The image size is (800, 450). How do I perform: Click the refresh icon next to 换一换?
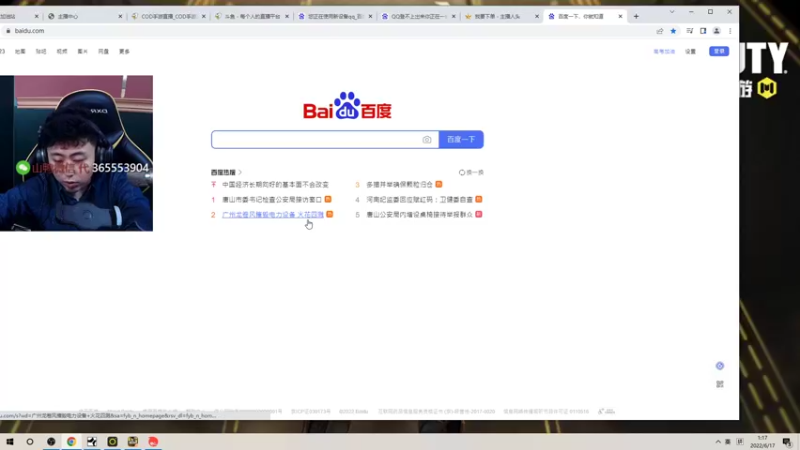tap(462, 172)
